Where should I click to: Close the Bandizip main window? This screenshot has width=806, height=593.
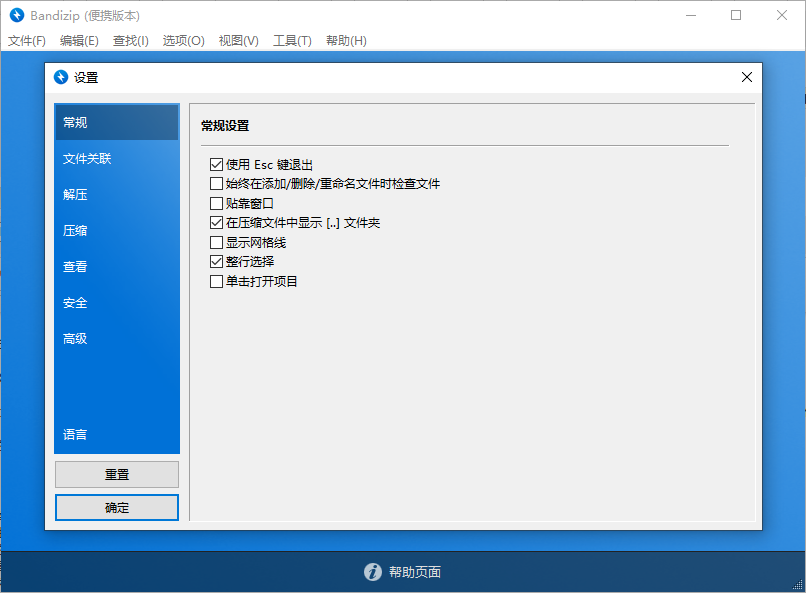click(782, 15)
